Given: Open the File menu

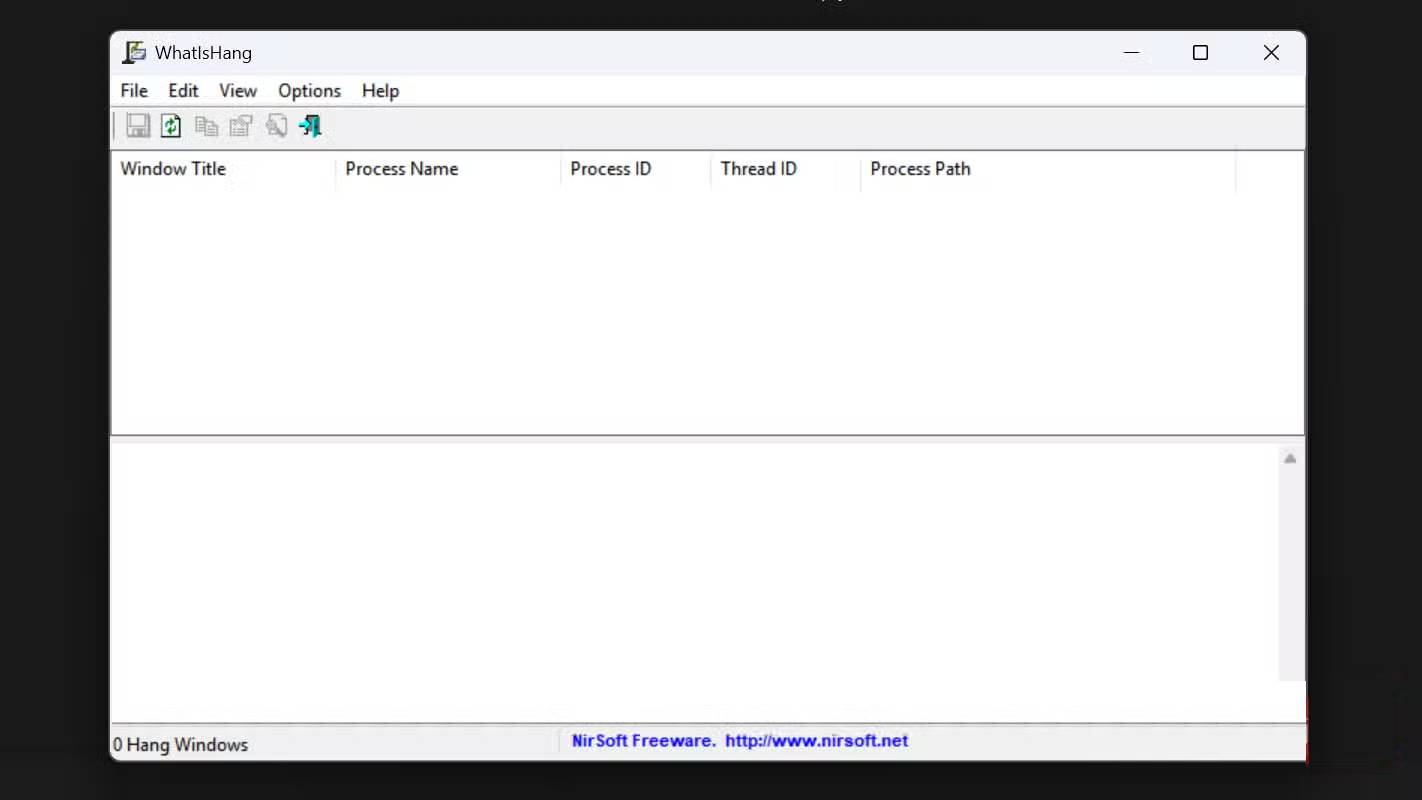Looking at the screenshot, I should coord(134,90).
